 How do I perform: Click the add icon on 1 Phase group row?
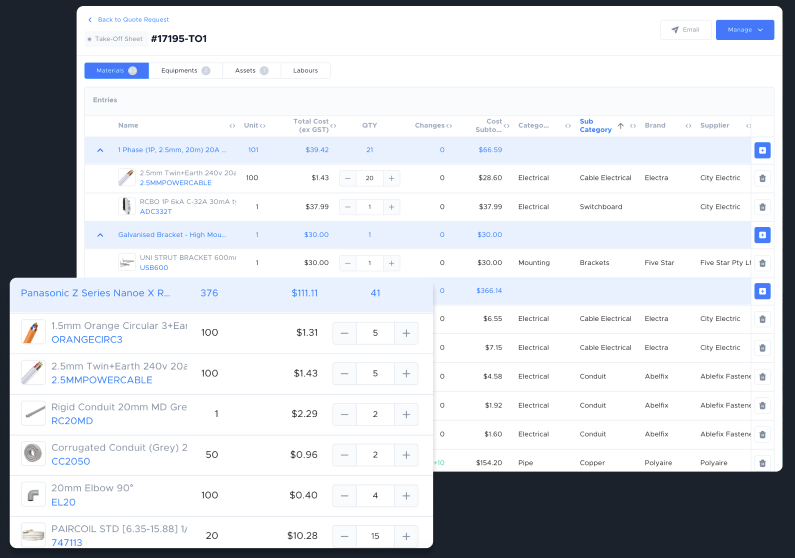tap(762, 150)
